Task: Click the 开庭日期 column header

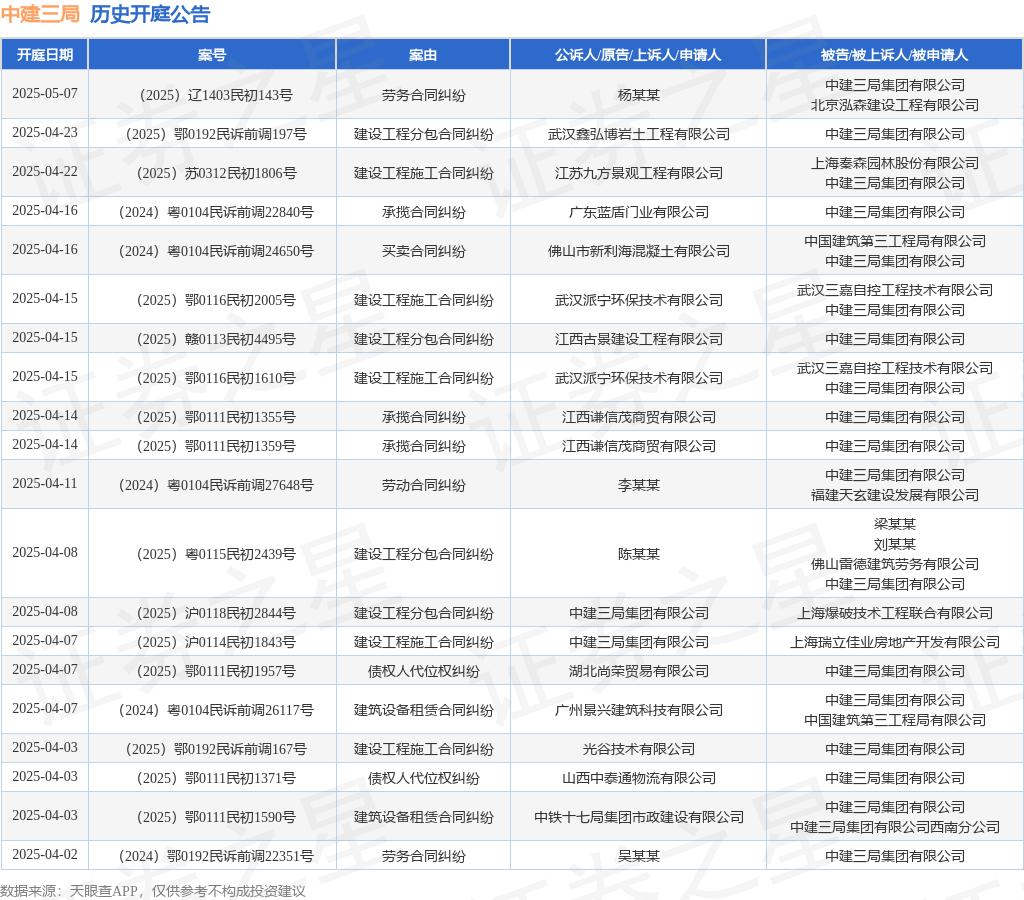Action: 44,55
